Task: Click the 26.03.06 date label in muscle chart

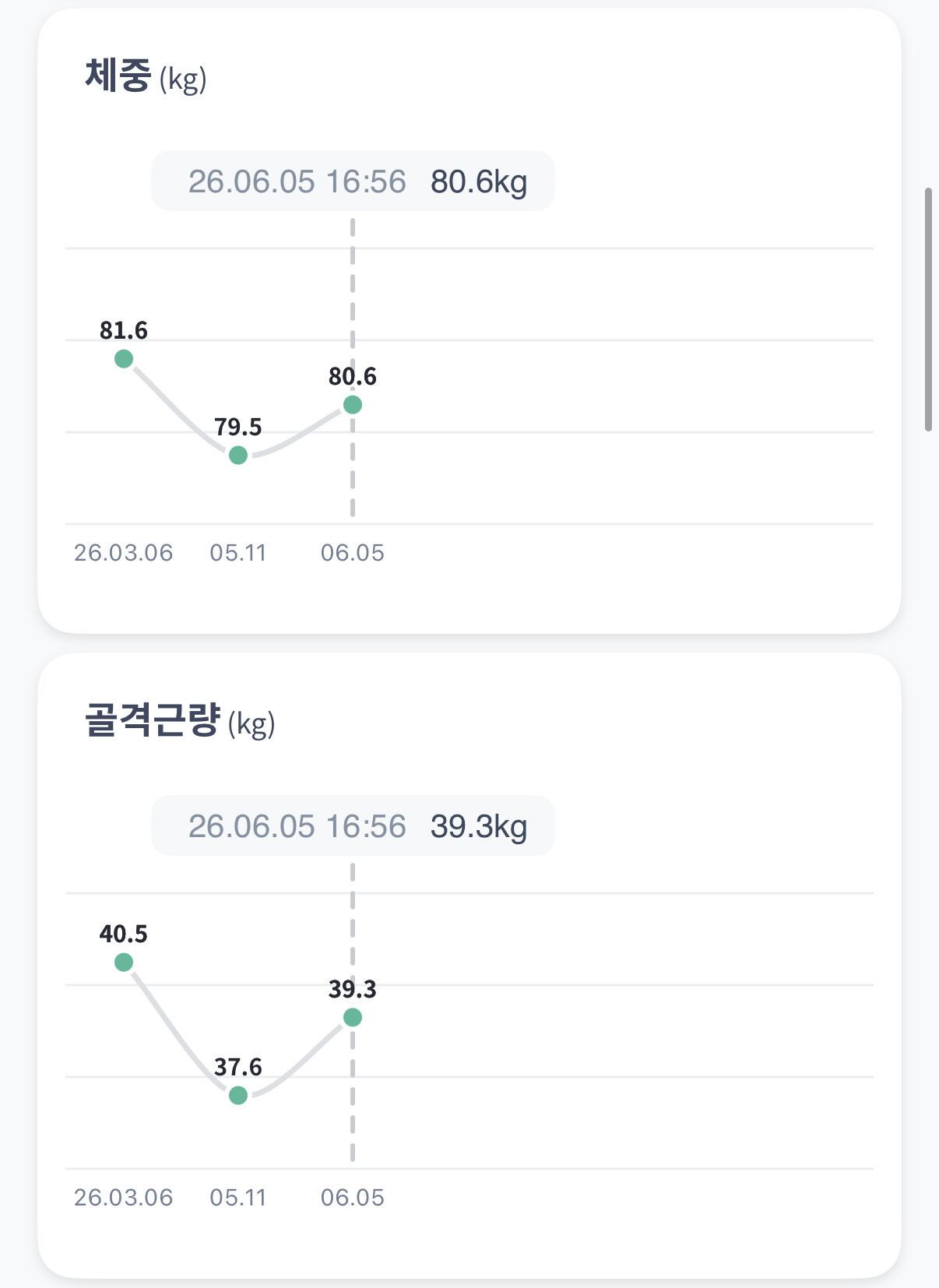Action: tap(124, 1198)
